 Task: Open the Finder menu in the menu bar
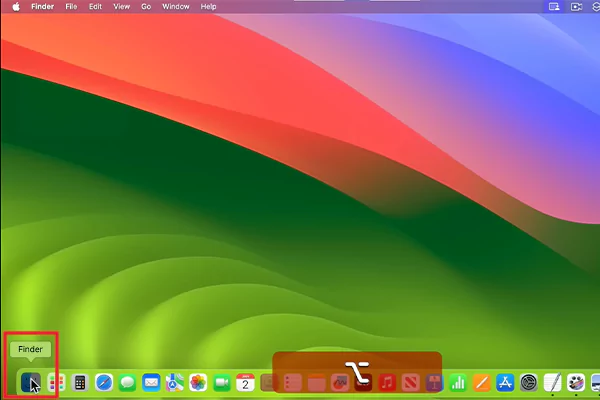point(42,7)
